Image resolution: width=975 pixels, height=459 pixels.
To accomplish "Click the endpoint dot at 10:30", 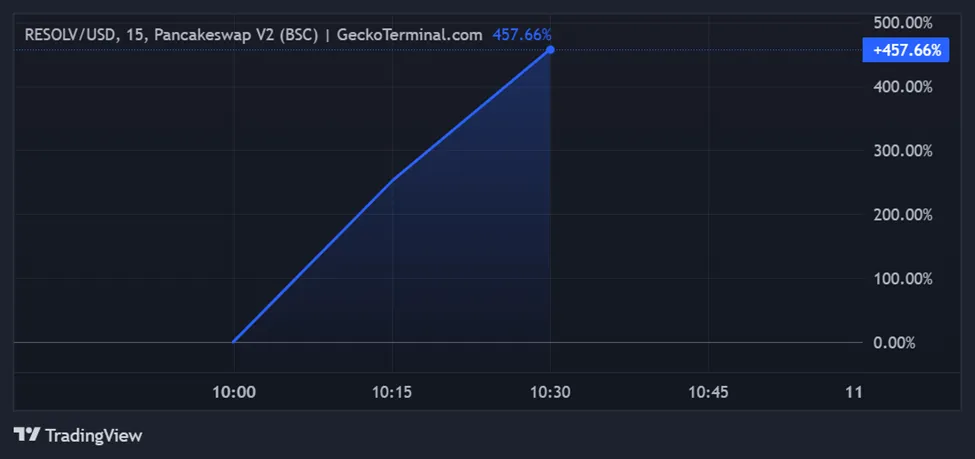I will click(551, 49).
